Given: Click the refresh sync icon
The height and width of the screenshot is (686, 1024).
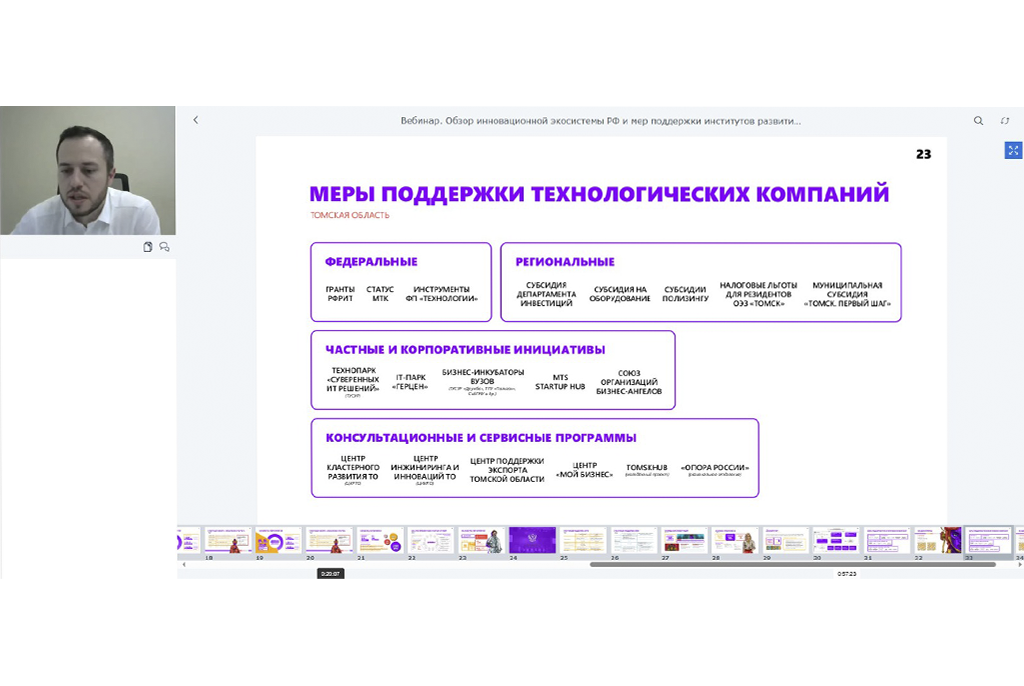Looking at the screenshot, I should coord(1005,120).
